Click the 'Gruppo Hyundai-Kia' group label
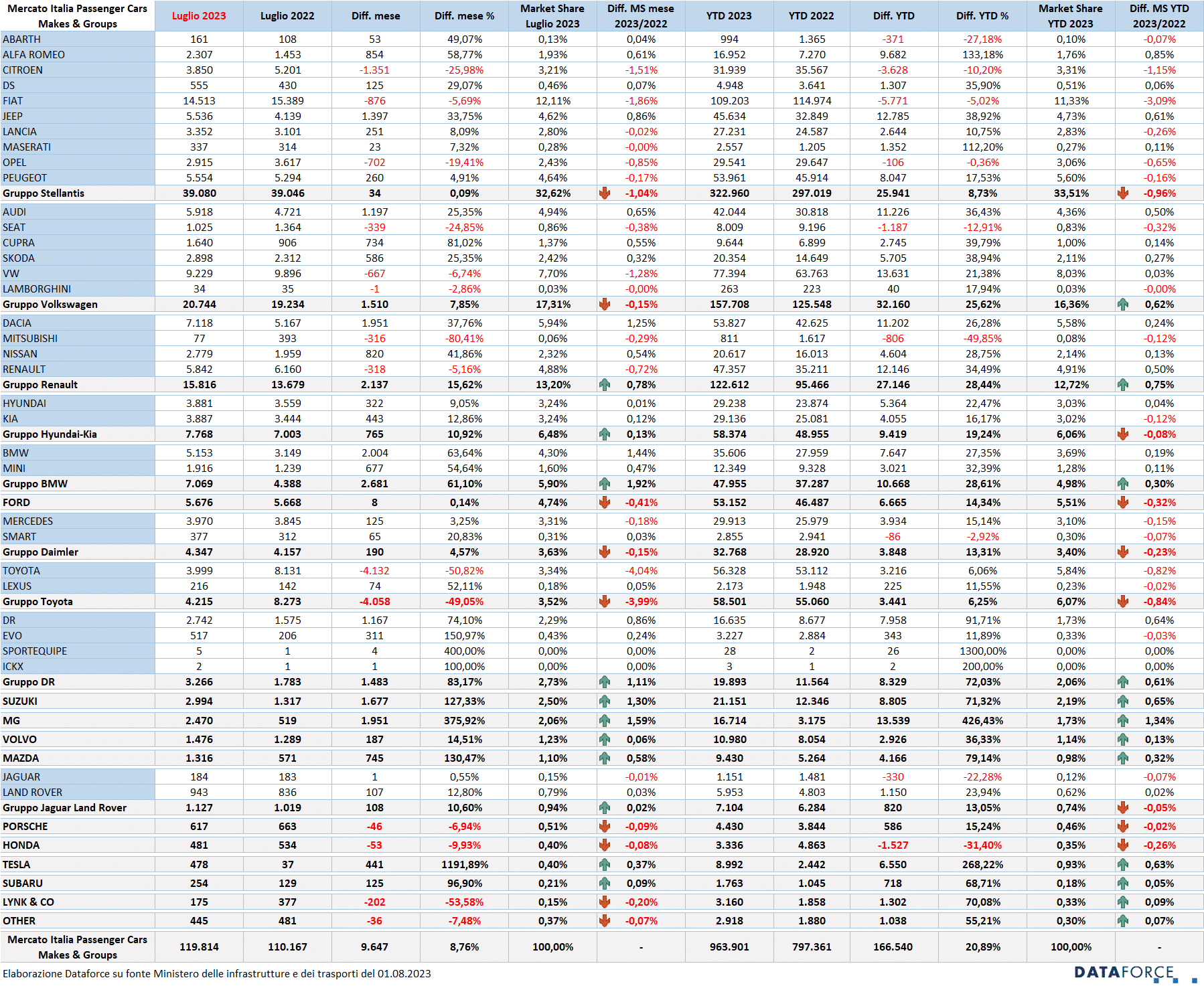Viewport: 1204px width, 986px height. pos(50,434)
